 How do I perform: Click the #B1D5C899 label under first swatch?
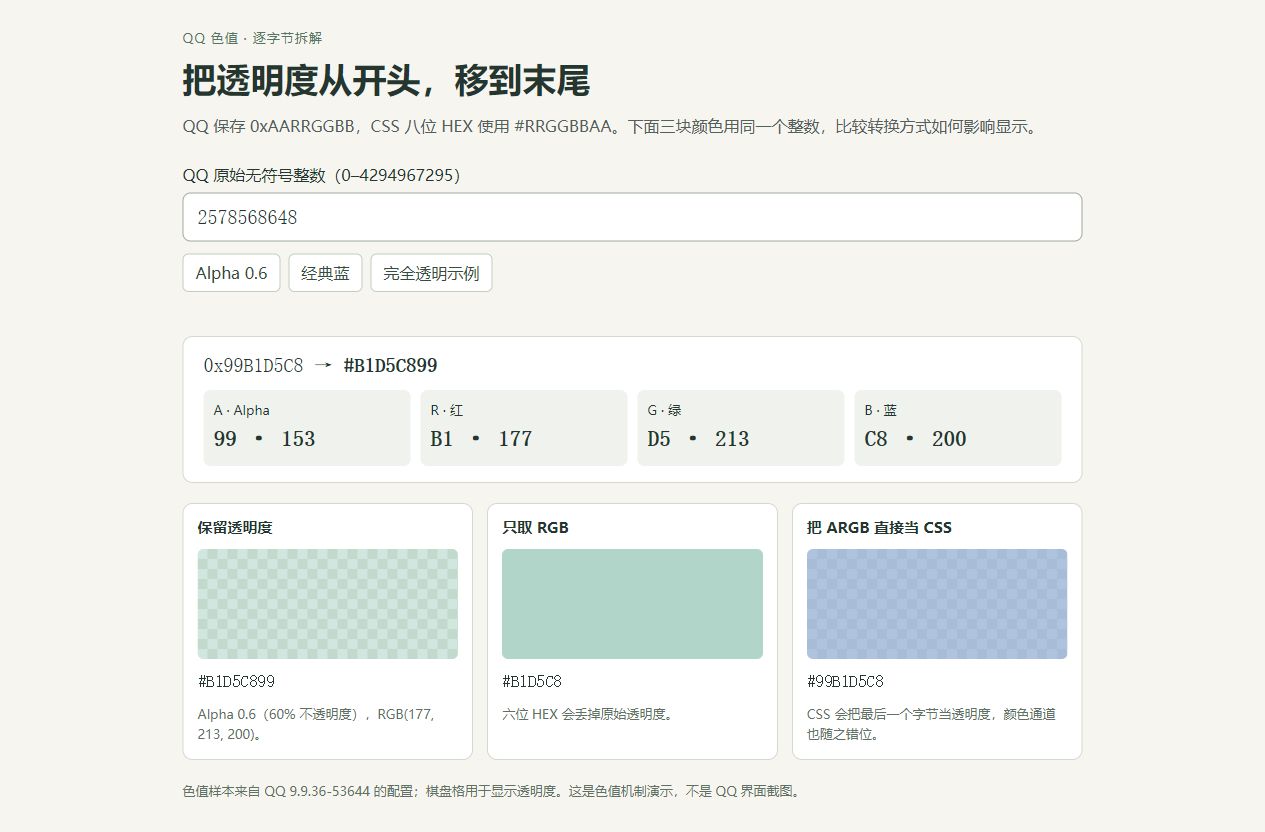236,681
